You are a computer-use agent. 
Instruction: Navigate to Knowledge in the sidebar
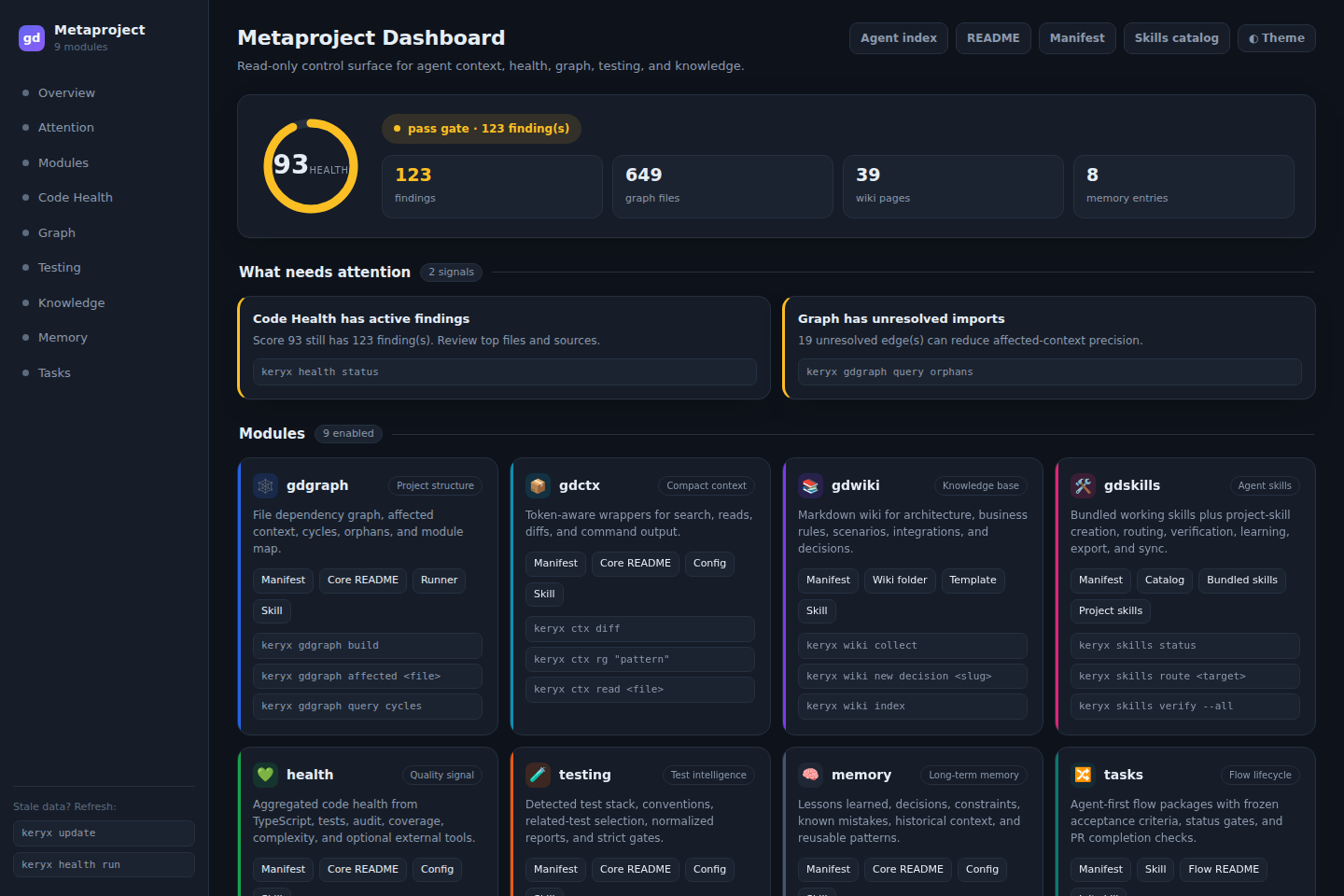(x=104, y=303)
